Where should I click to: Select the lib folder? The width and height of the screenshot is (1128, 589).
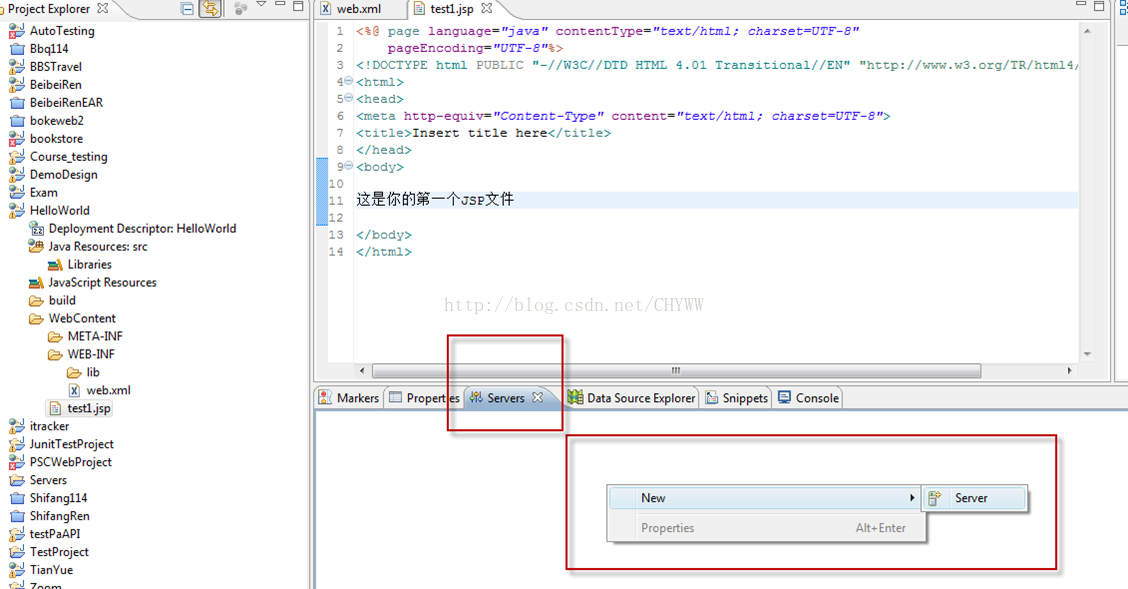click(x=93, y=373)
